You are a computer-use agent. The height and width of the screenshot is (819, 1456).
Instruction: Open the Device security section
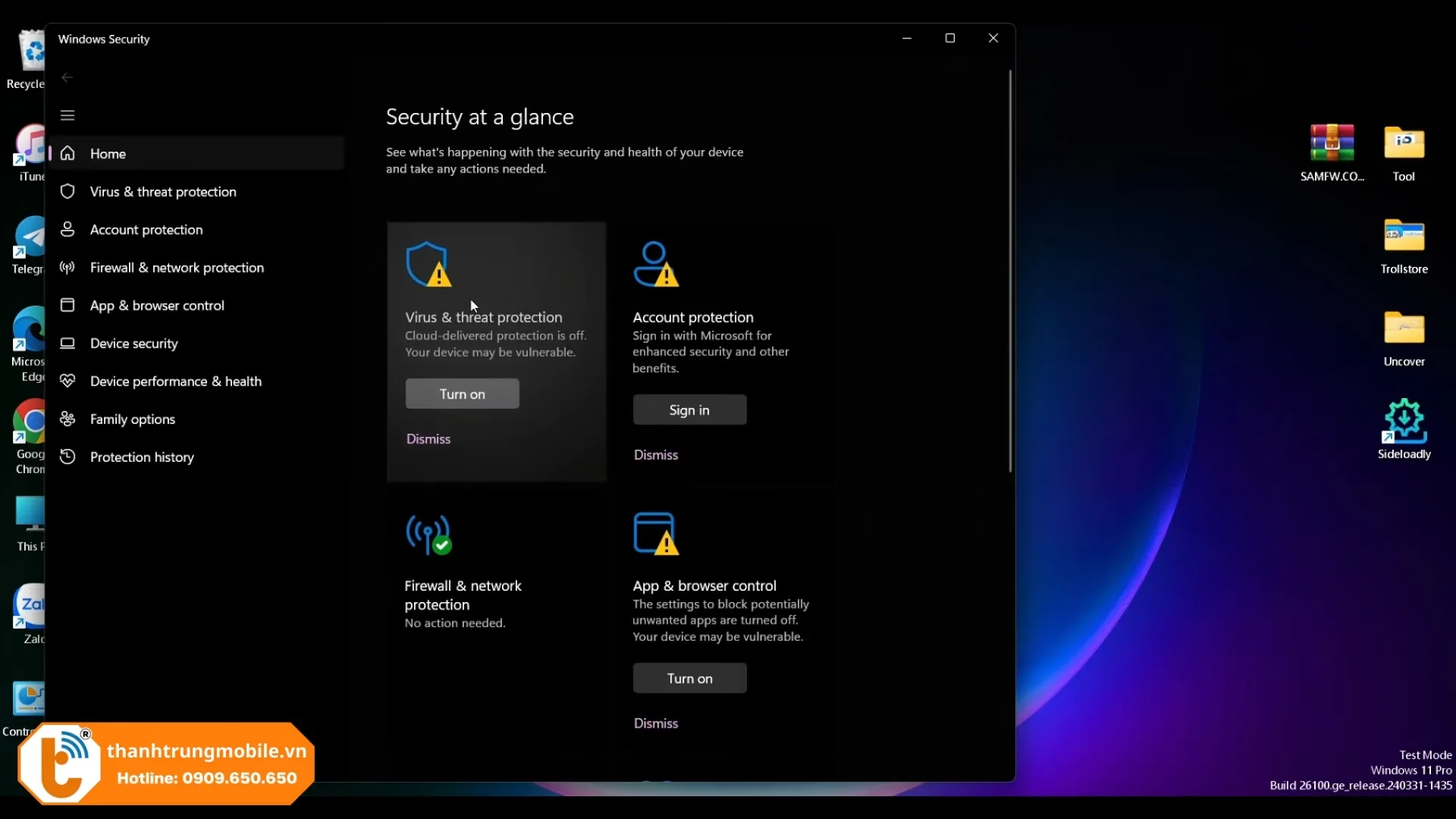click(x=133, y=344)
